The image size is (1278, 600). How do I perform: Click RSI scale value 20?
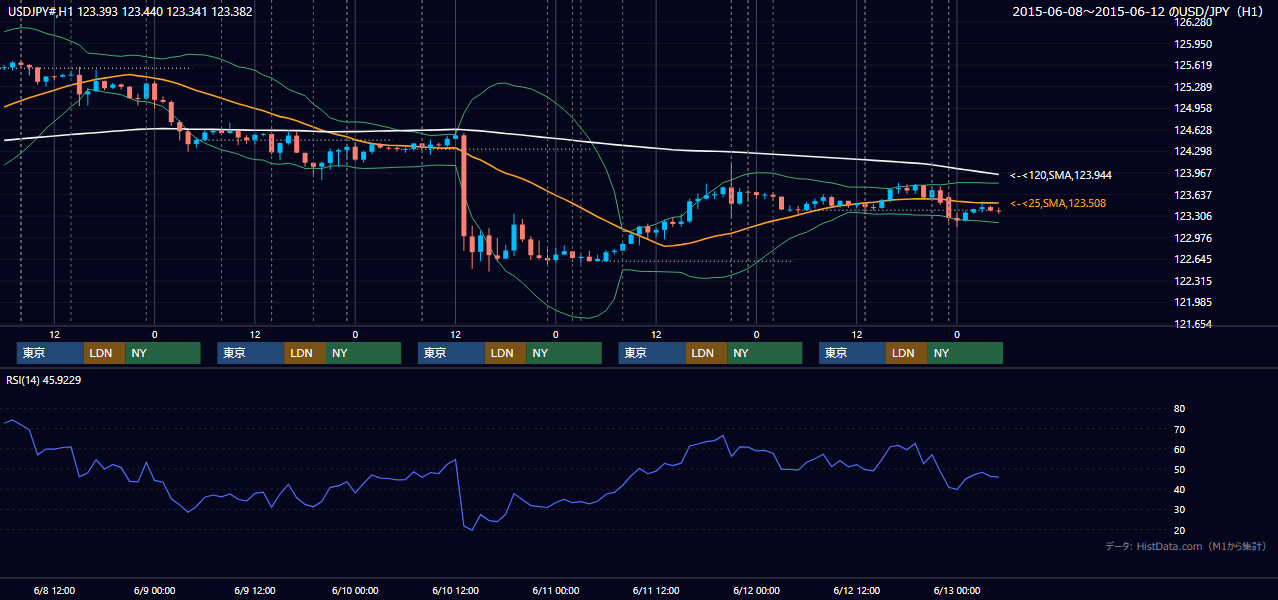tap(1180, 530)
